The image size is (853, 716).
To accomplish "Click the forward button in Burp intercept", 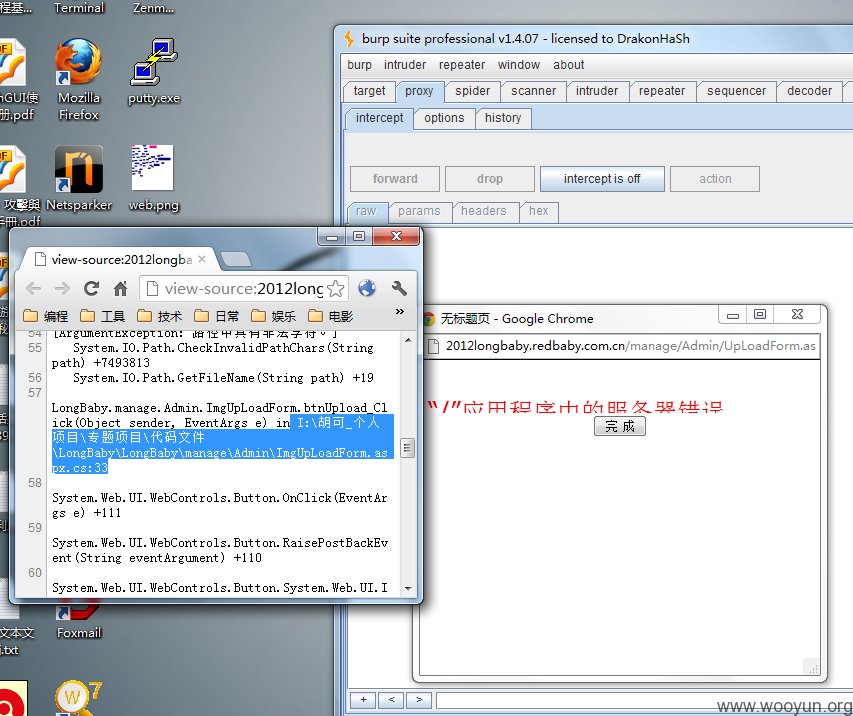I will pos(395,179).
